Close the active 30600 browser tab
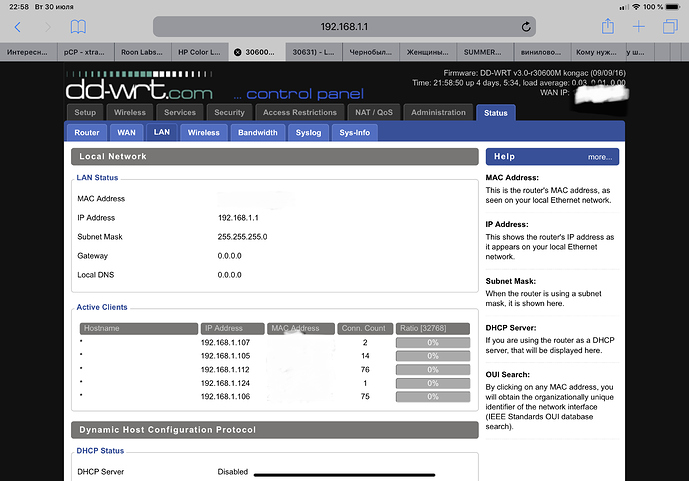Viewport: 689px width, 481px height. coord(237,51)
